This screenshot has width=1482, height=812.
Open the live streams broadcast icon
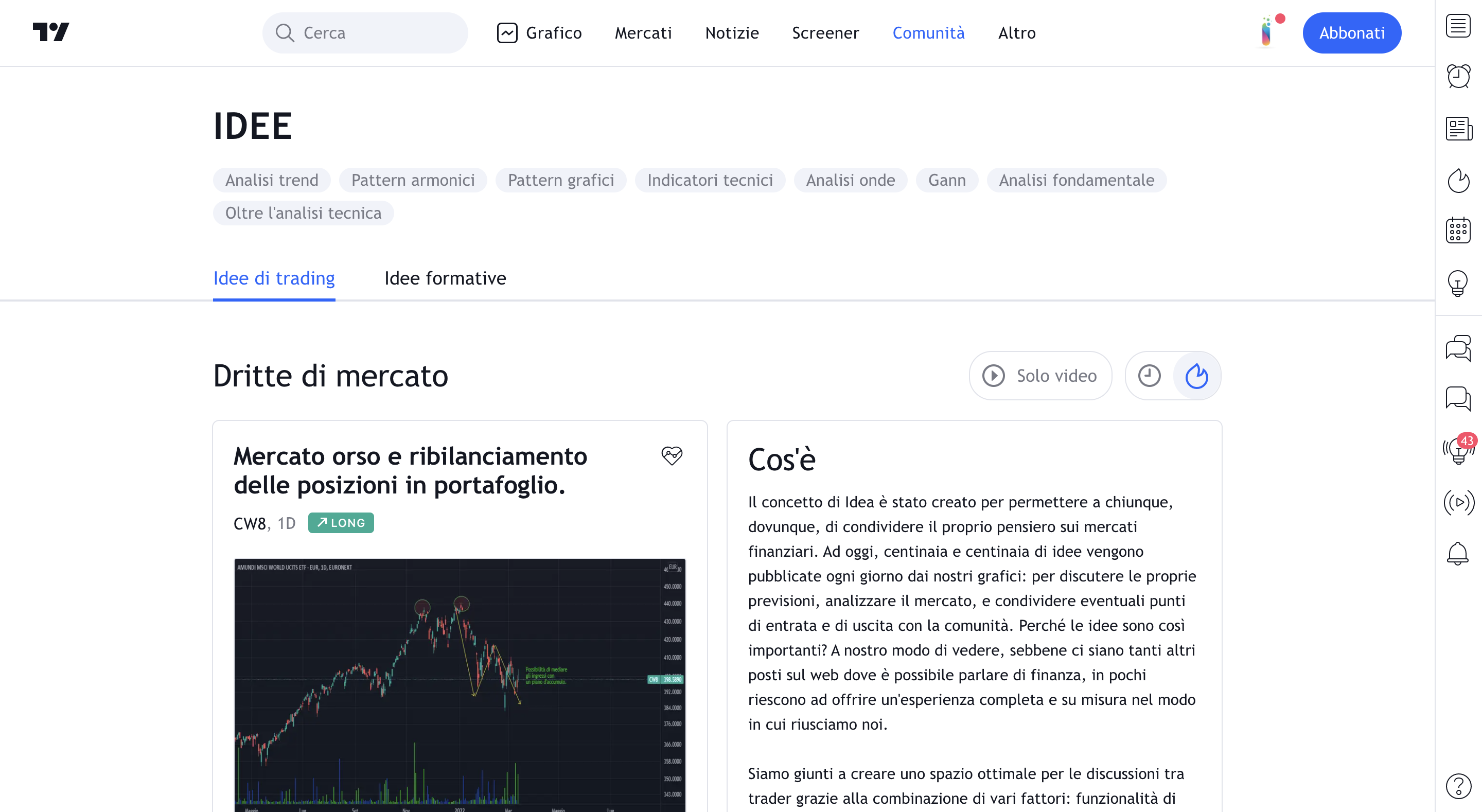click(1458, 502)
